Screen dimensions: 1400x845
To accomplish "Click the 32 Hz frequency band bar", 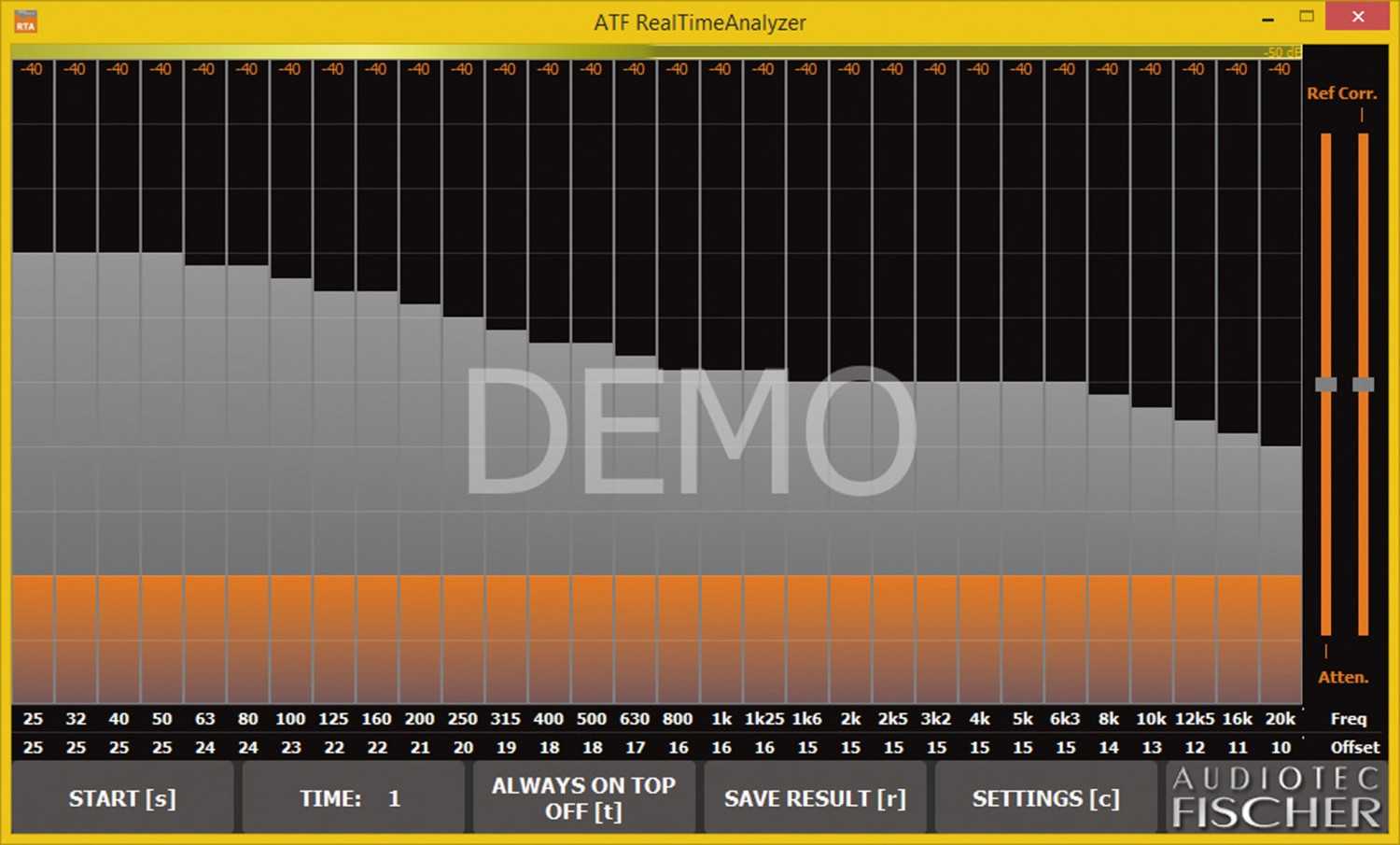I will pyautogui.click(x=76, y=478).
